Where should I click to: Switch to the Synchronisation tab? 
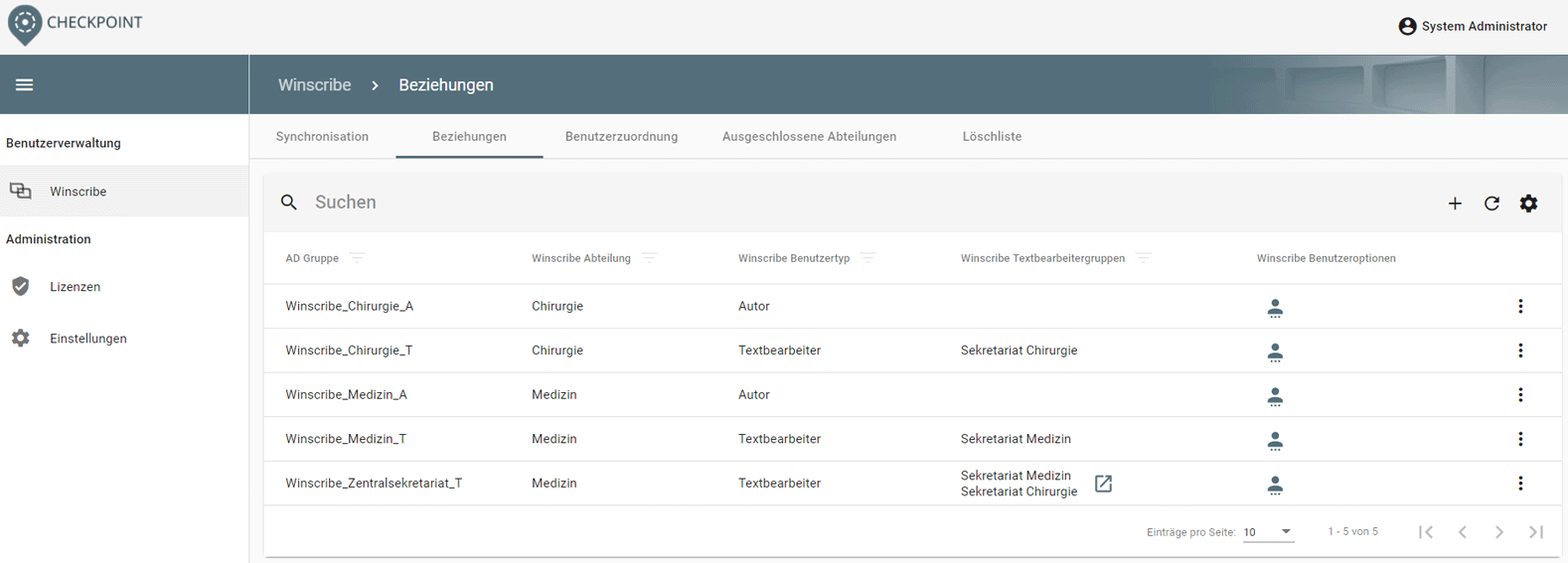tap(322, 137)
